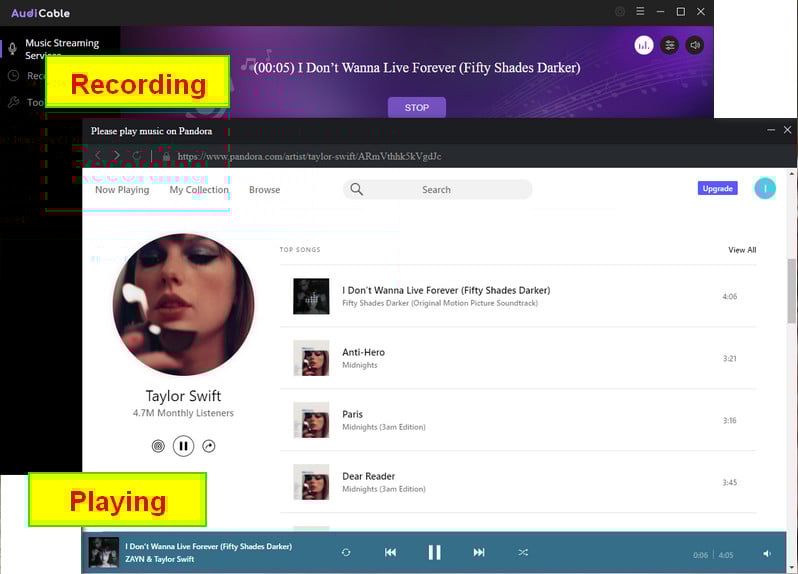This screenshot has height=574, width=798.
Task: Click now-playing album art in player bar
Action: tap(104, 553)
